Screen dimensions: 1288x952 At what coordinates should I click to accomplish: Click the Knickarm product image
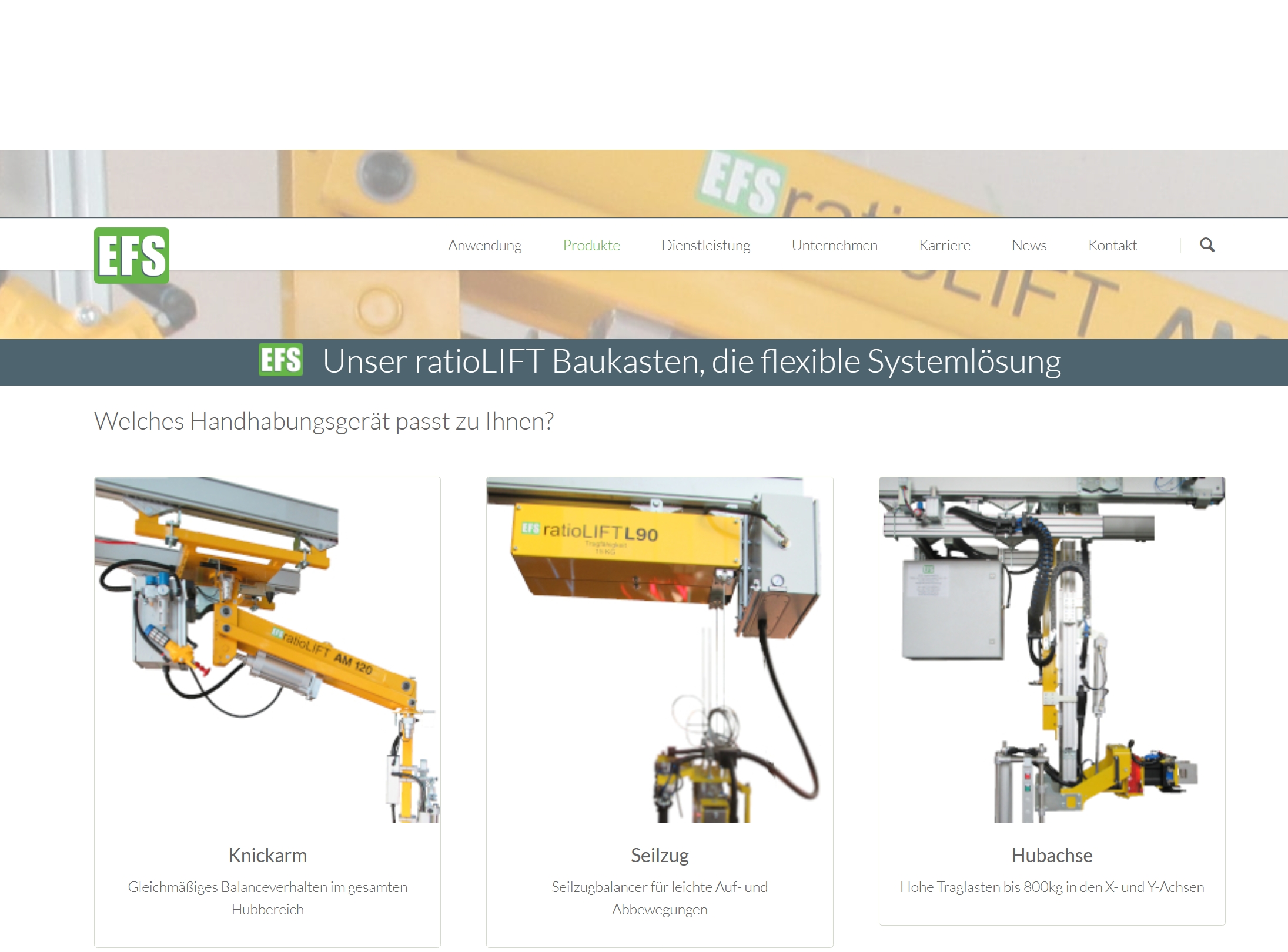point(267,649)
